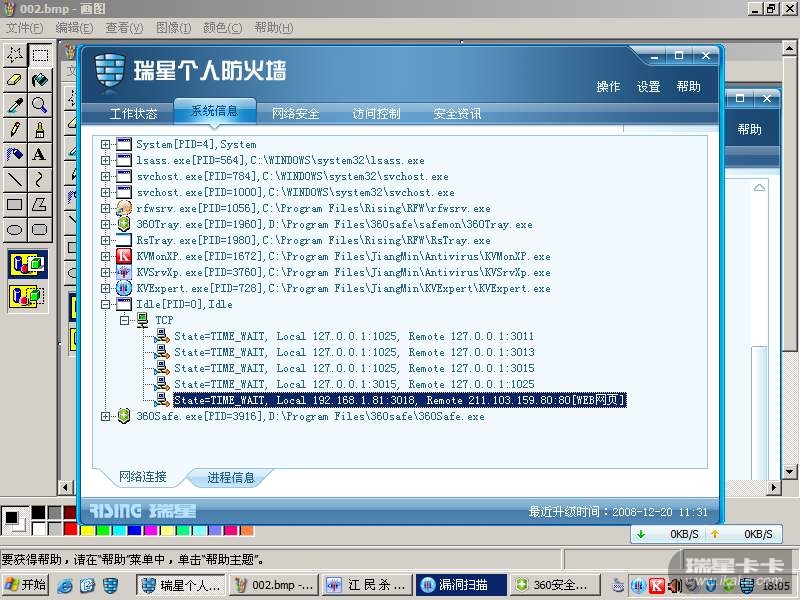The image size is (800, 600).
Task: Click the Windows 开始 start button
Action: tap(26, 585)
